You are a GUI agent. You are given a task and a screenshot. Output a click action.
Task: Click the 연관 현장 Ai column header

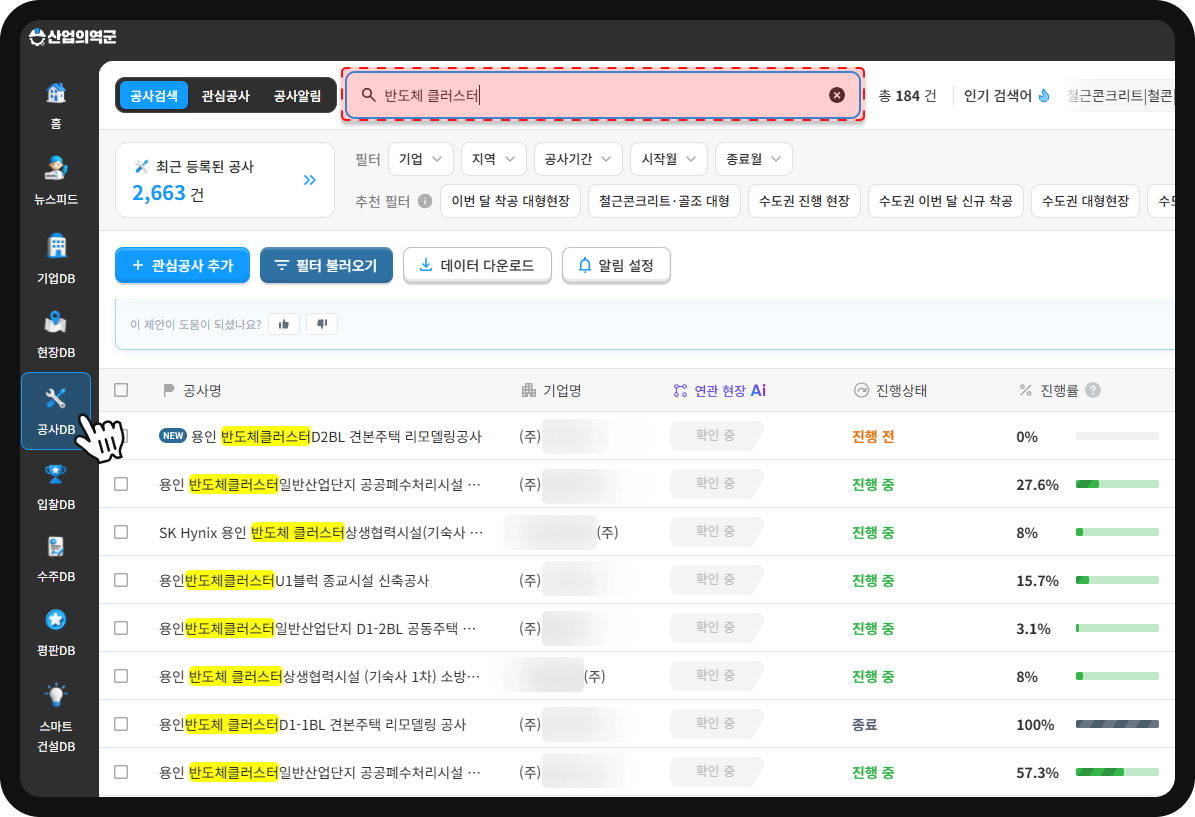tap(719, 390)
